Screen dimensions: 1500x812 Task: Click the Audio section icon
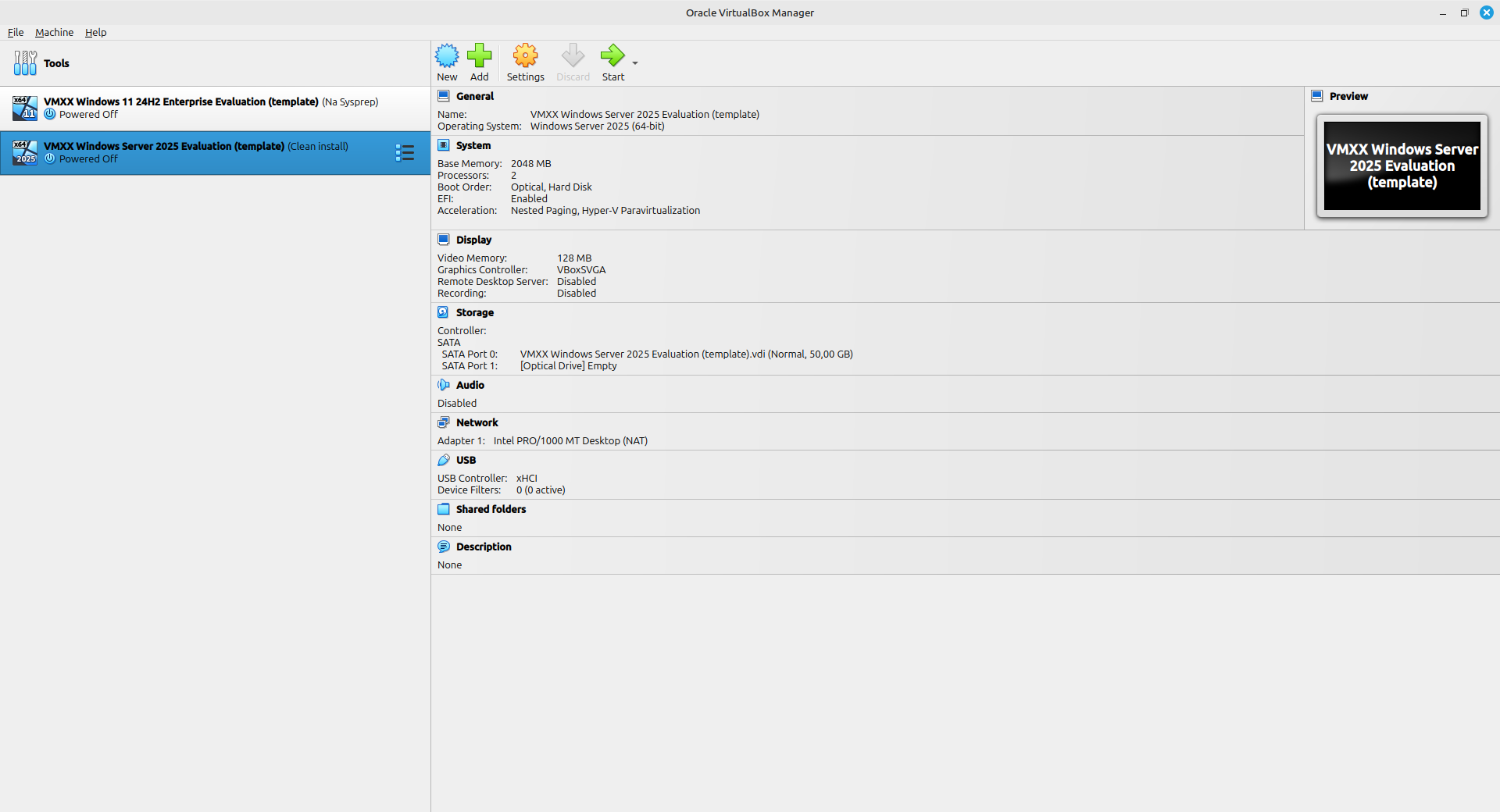click(444, 385)
